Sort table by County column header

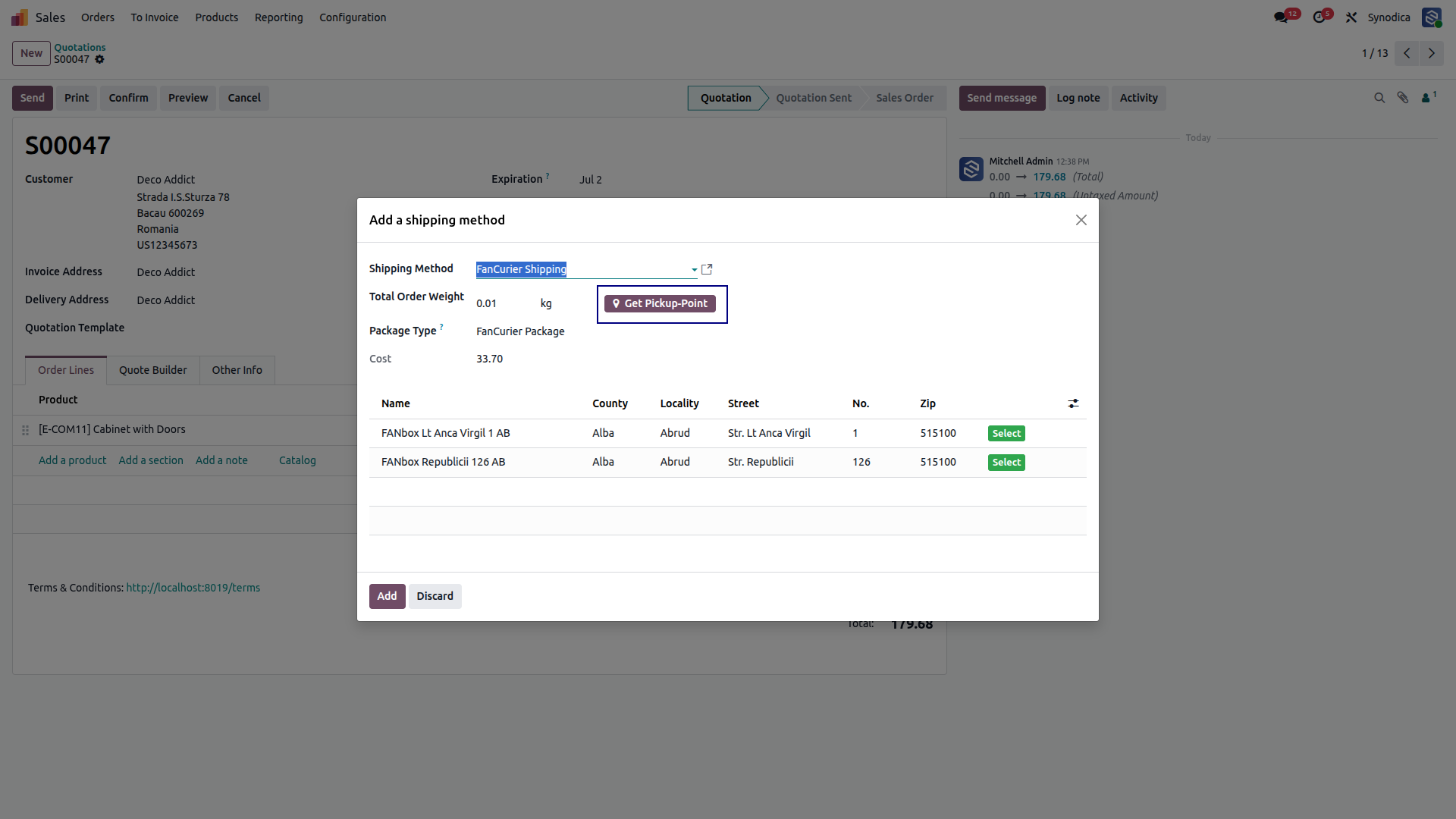pos(610,403)
